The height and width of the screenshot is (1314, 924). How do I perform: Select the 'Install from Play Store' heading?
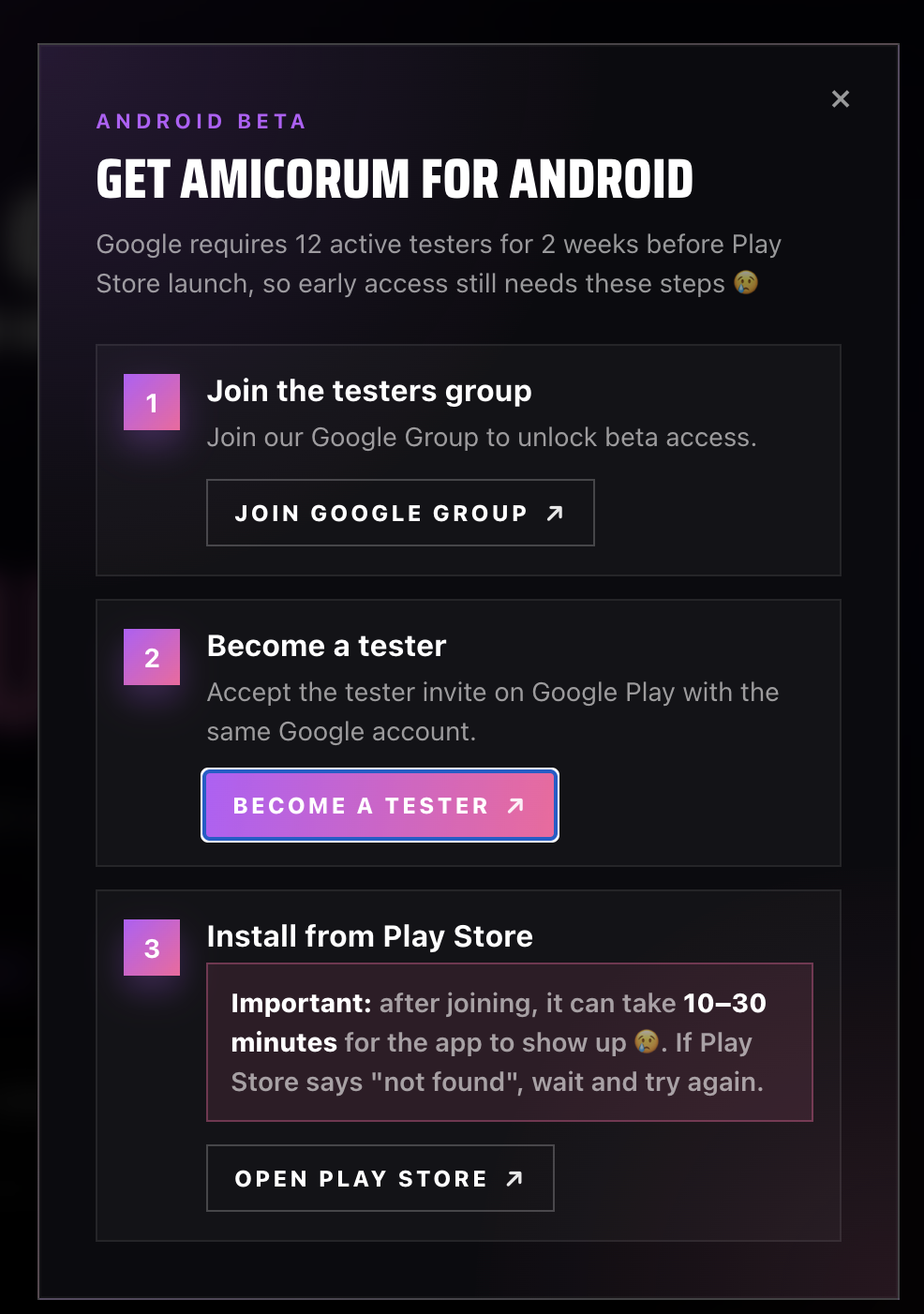pyautogui.click(x=369, y=936)
